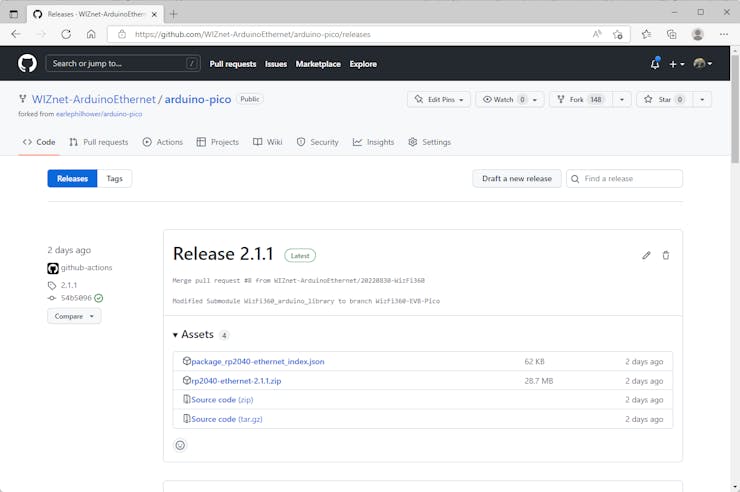The image size is (740, 492).
Task: Reload the page with refresh icon
Action: [x=66, y=34]
